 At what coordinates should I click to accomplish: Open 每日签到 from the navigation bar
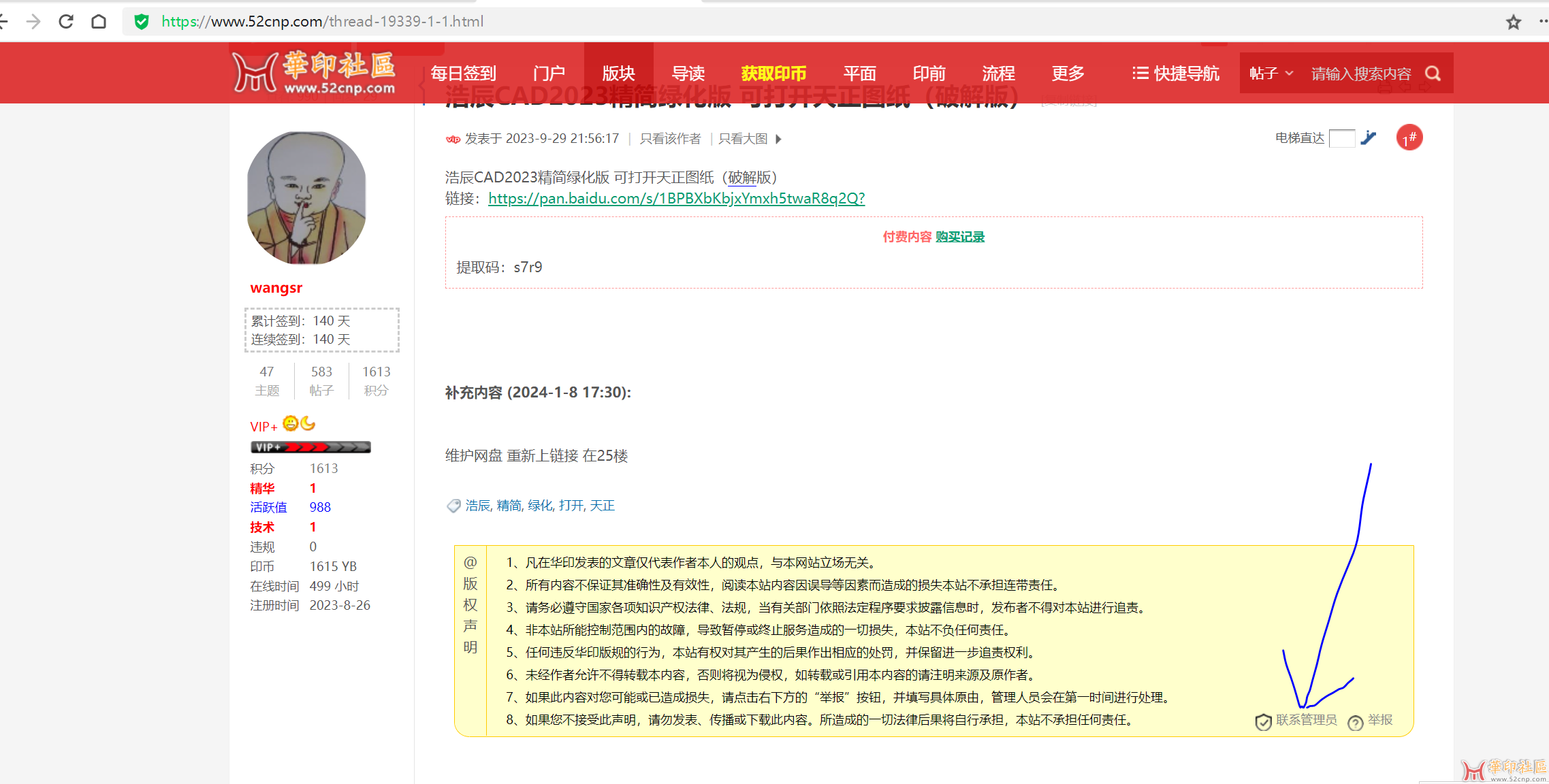click(x=463, y=73)
